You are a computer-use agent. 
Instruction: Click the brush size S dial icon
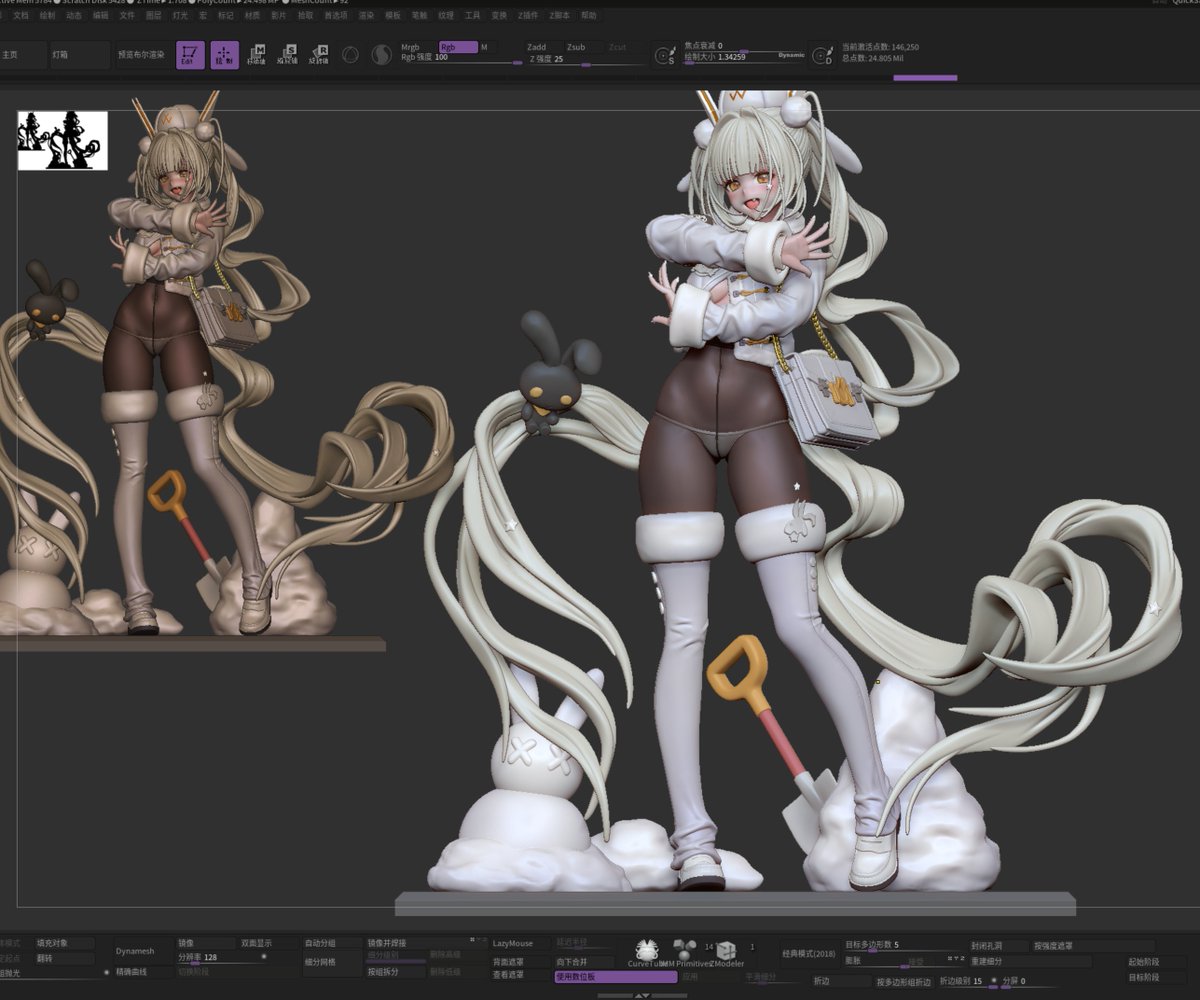point(664,56)
